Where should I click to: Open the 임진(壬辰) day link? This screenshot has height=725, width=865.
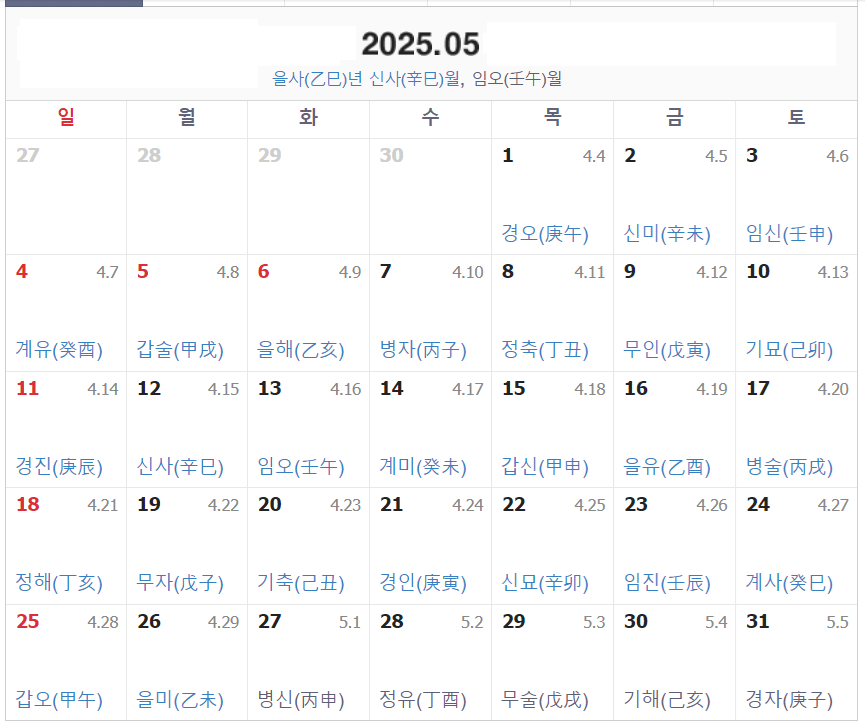(667, 583)
